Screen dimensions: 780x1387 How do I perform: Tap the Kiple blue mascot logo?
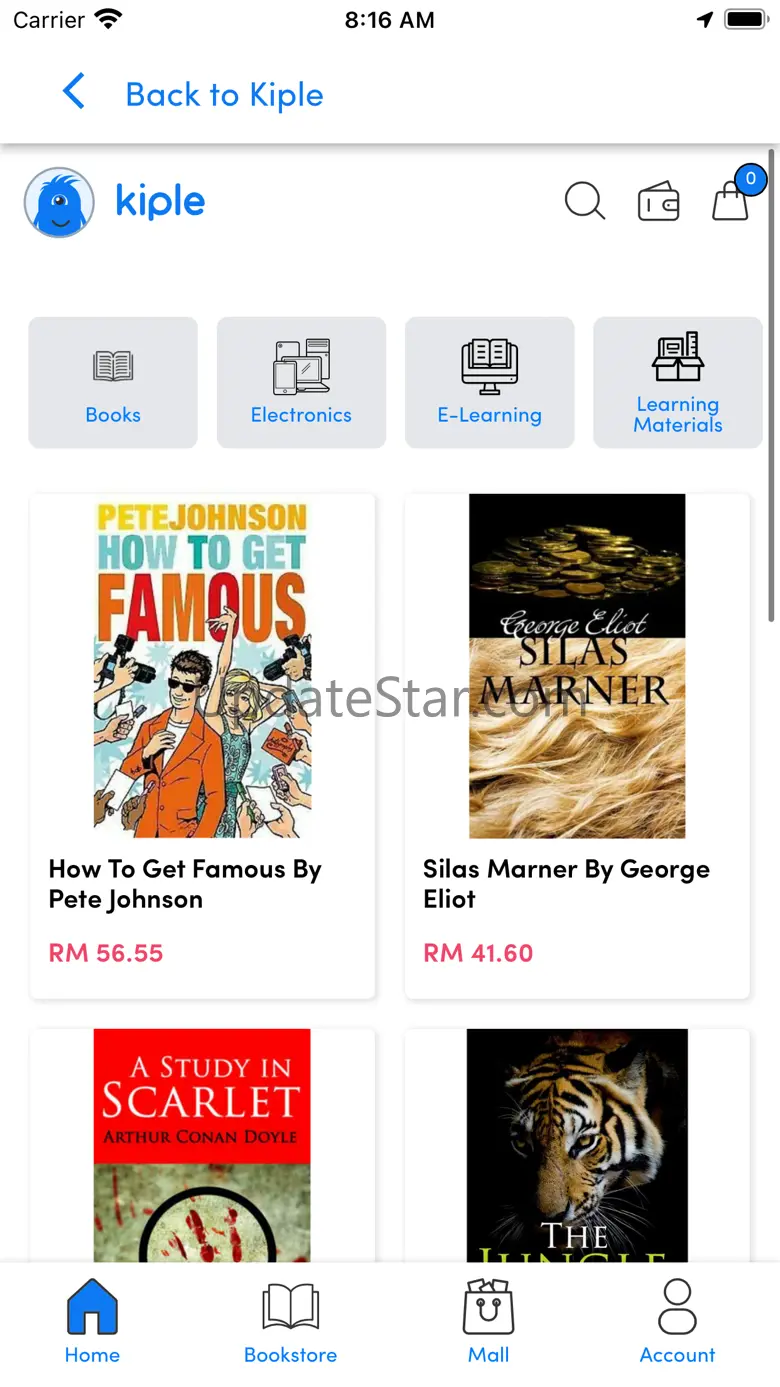(59, 202)
